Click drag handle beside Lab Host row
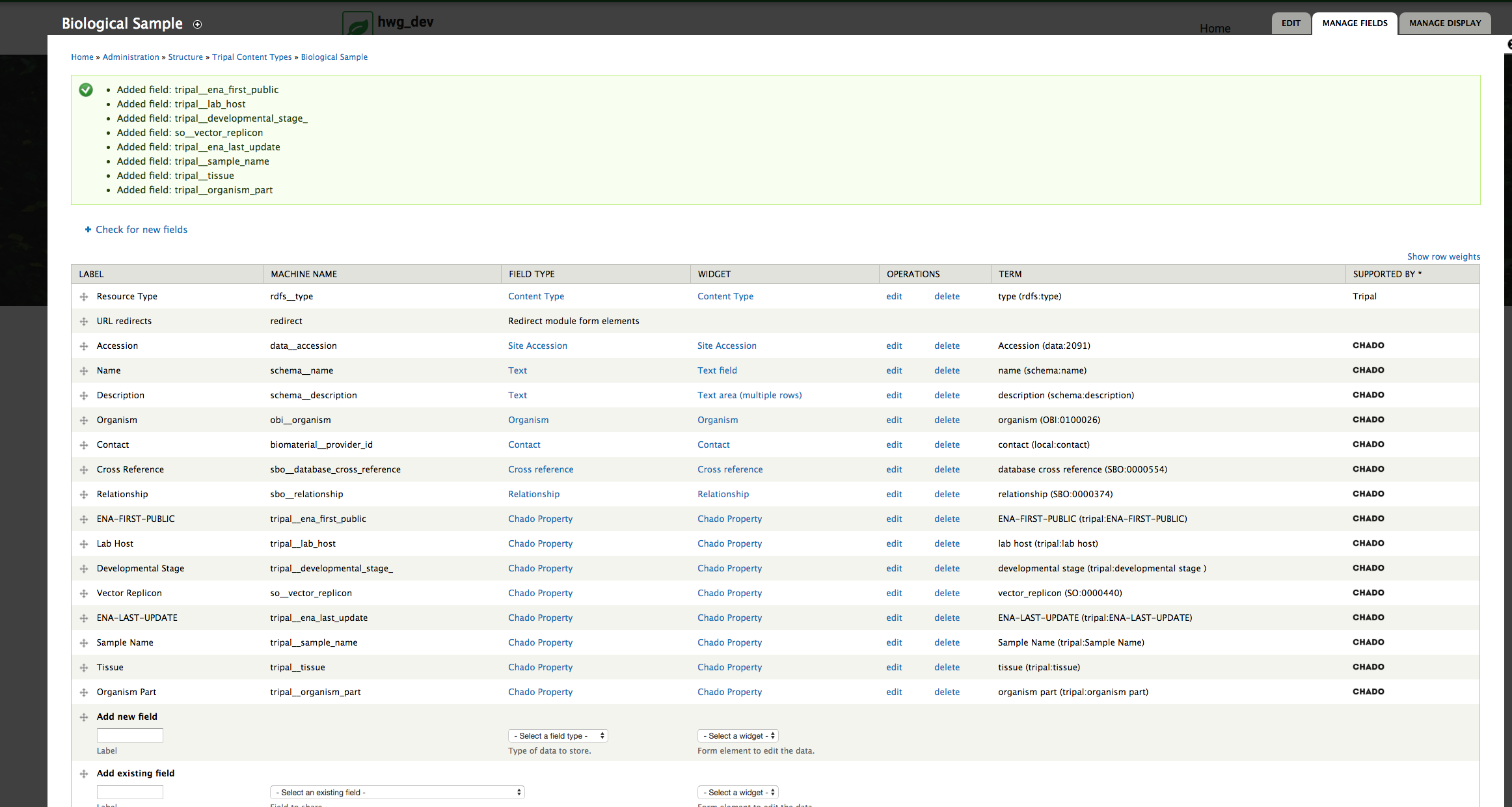This screenshot has height=807, width=1512. coord(84,544)
